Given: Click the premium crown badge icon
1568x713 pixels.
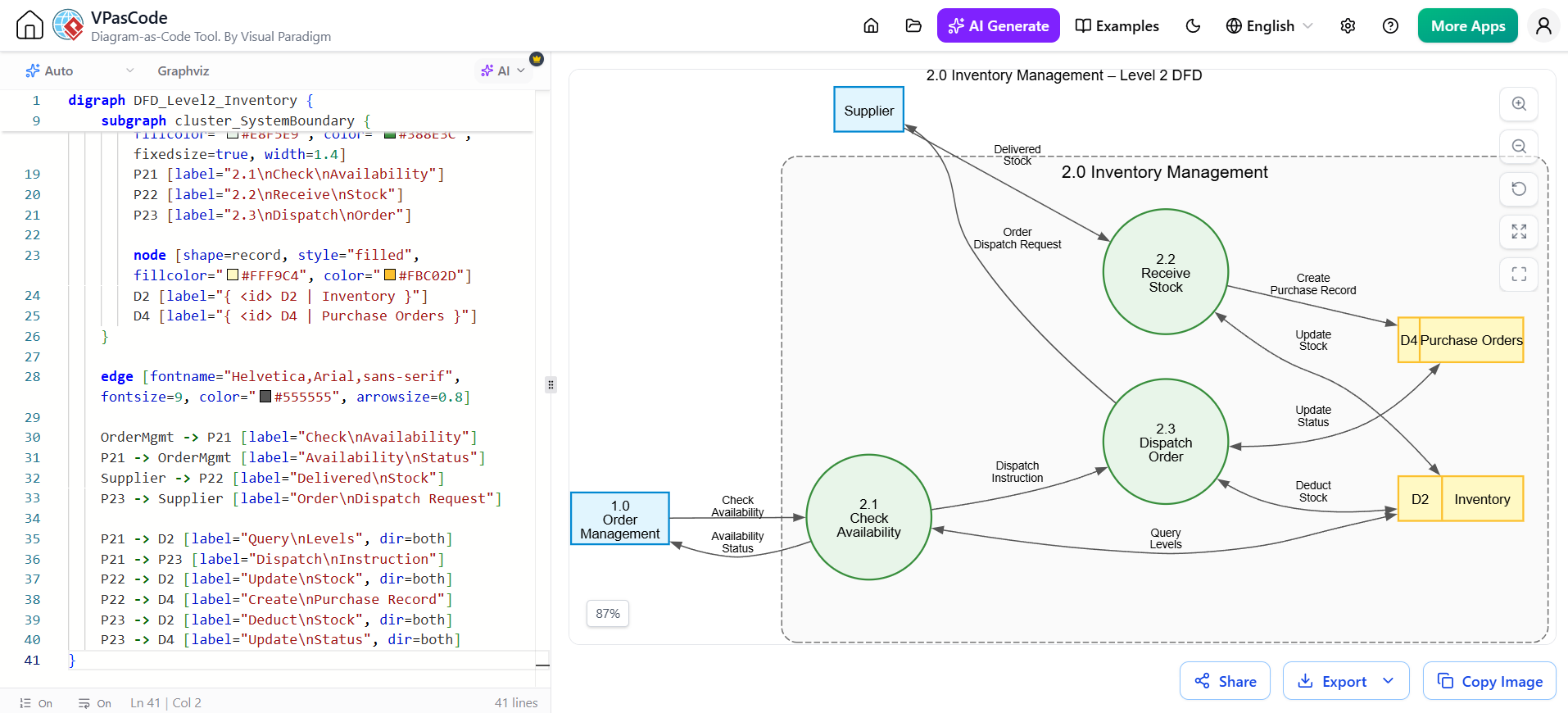Looking at the screenshot, I should 537,59.
